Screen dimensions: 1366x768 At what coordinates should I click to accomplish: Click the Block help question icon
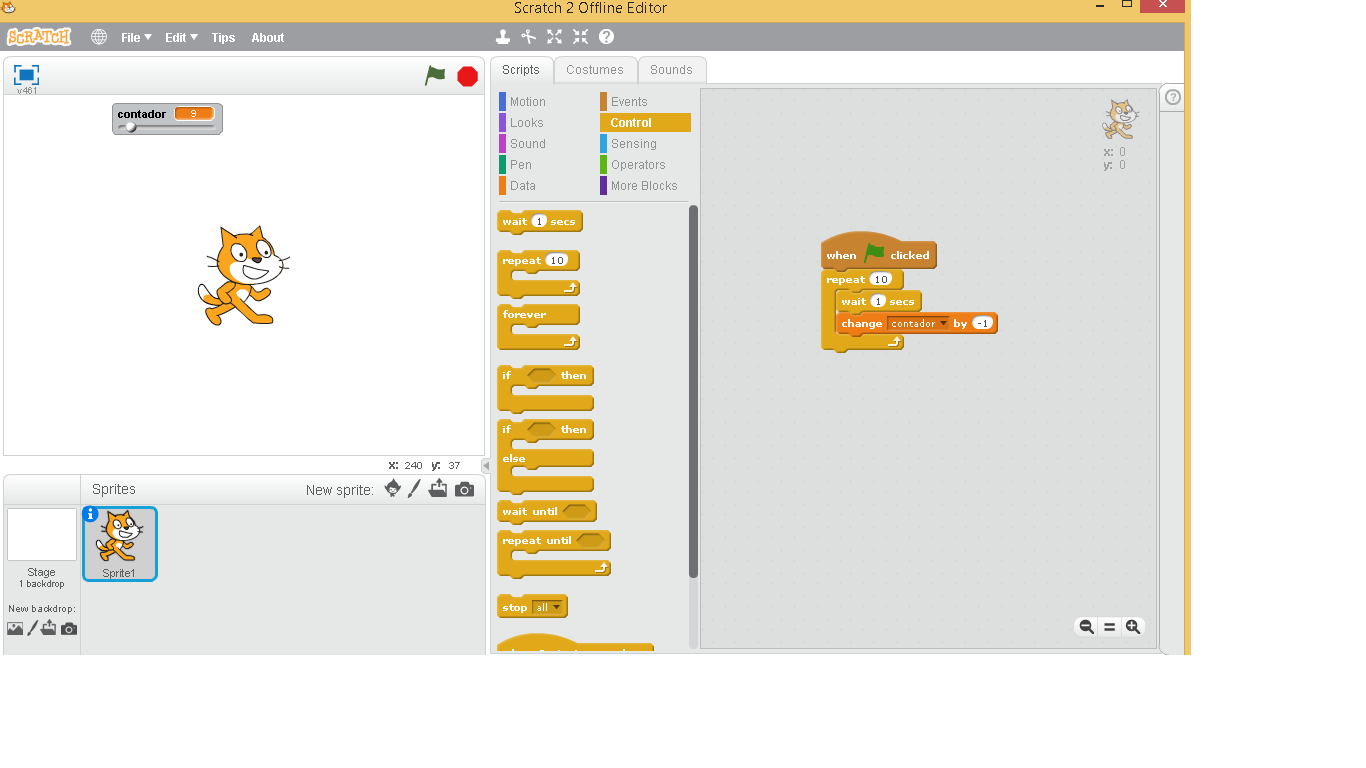[x=607, y=37]
